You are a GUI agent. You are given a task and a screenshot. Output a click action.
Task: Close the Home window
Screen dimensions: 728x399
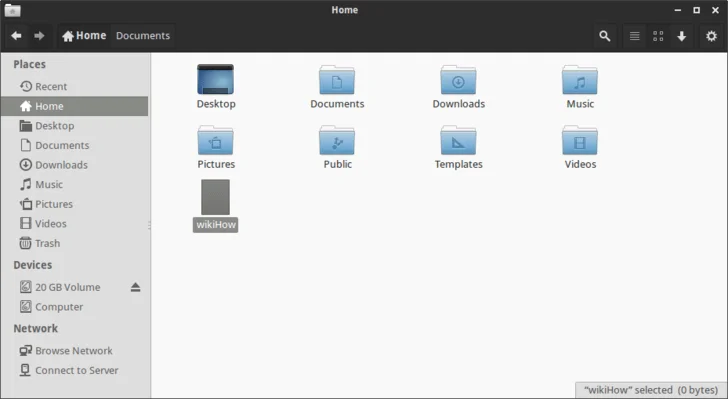(715, 10)
